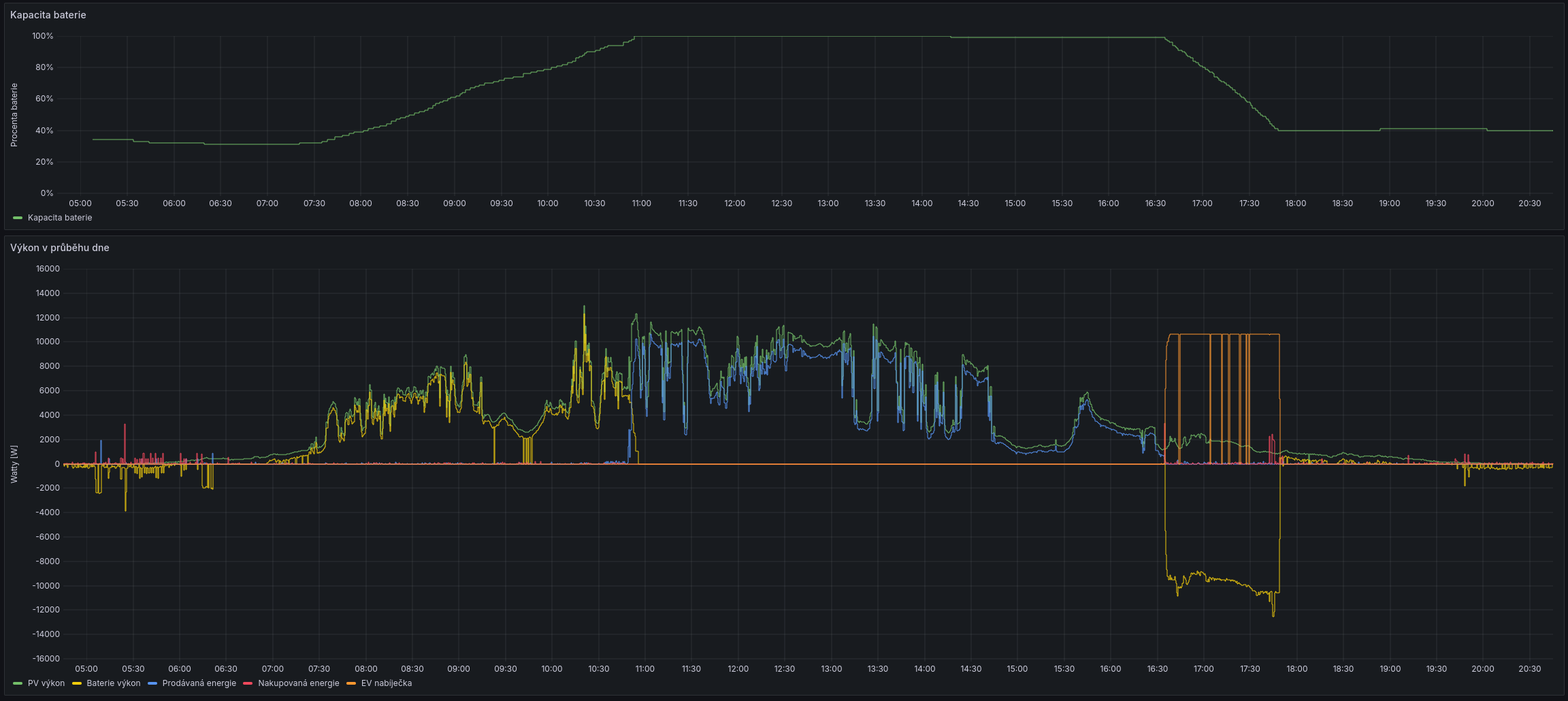The image size is (1568, 701).
Task: Click the yellow Baterie výkon legend color swatch
Action: [x=77, y=683]
